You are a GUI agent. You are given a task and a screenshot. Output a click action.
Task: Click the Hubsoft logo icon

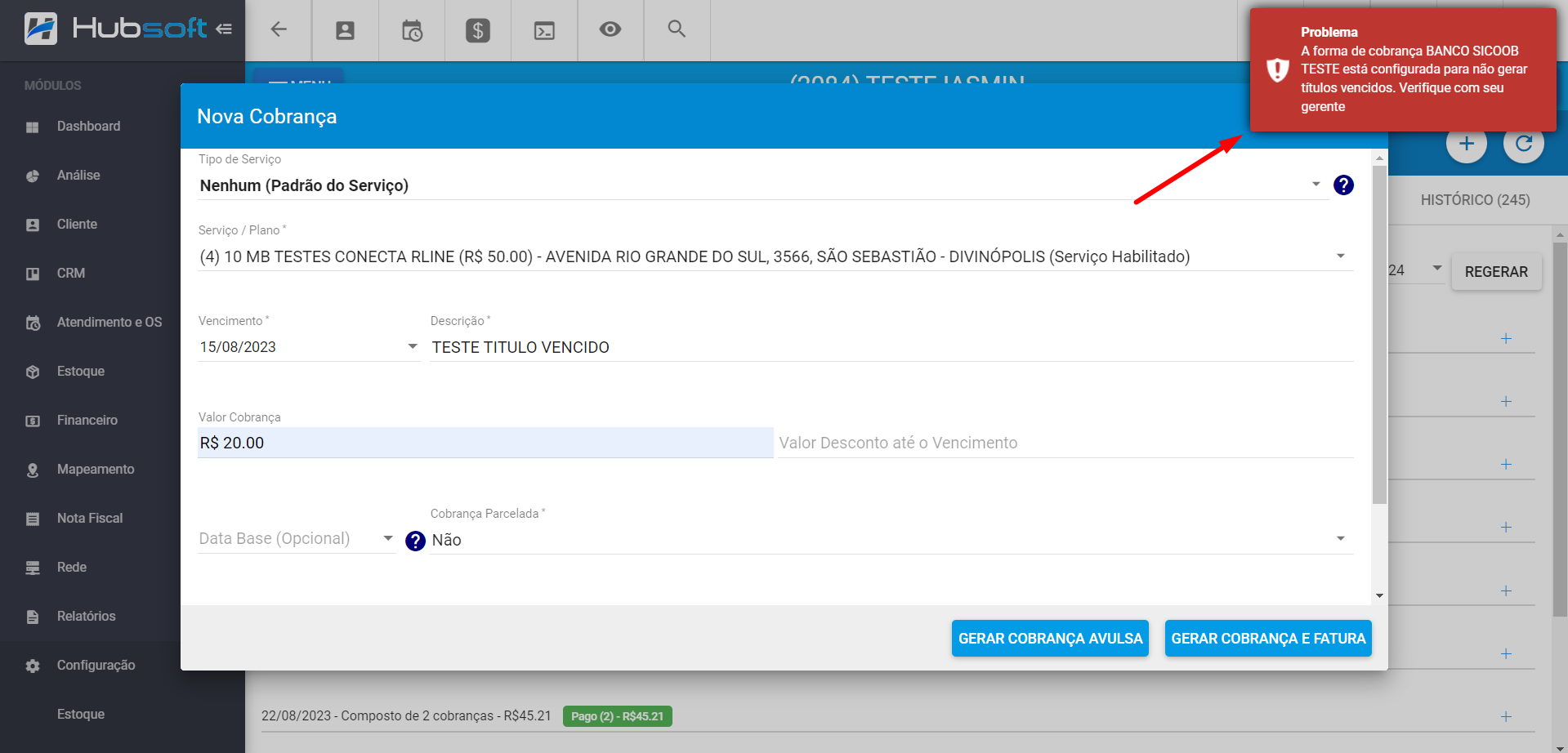41,29
